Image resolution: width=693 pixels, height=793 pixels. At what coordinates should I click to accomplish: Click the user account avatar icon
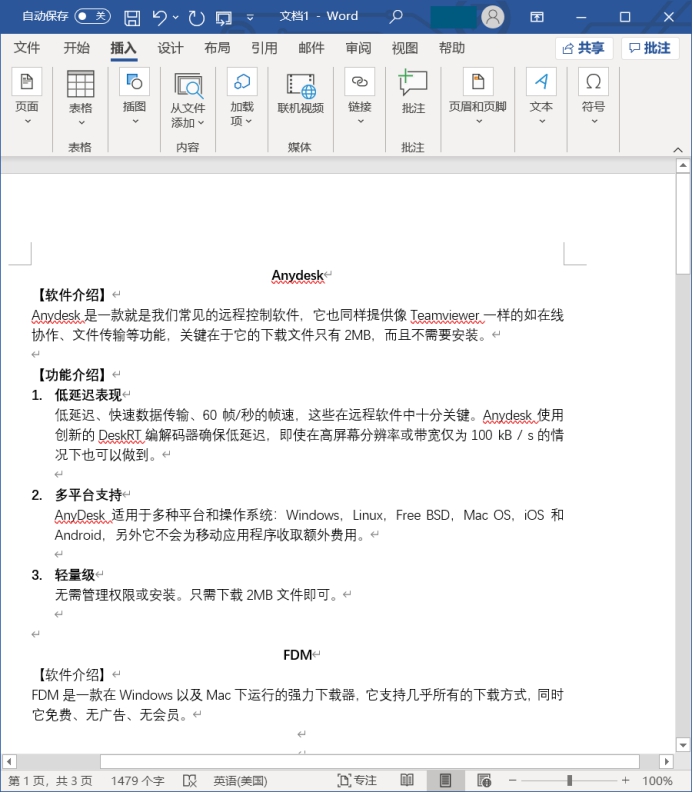[492, 17]
